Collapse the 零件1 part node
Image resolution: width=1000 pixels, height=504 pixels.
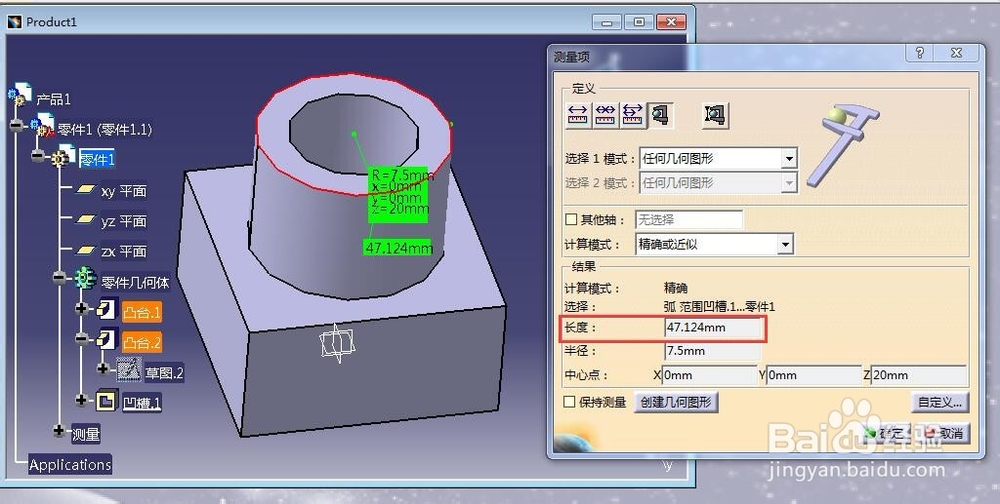38,155
